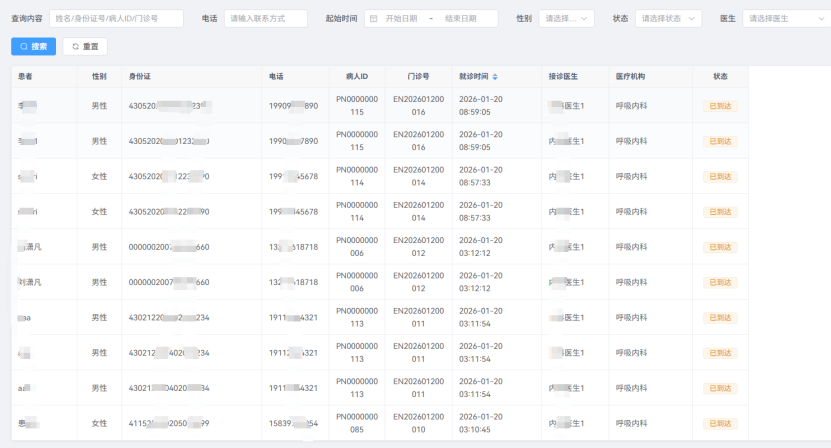Click the 身份证 column header
This screenshot has height=448, width=831.
coord(139,76)
